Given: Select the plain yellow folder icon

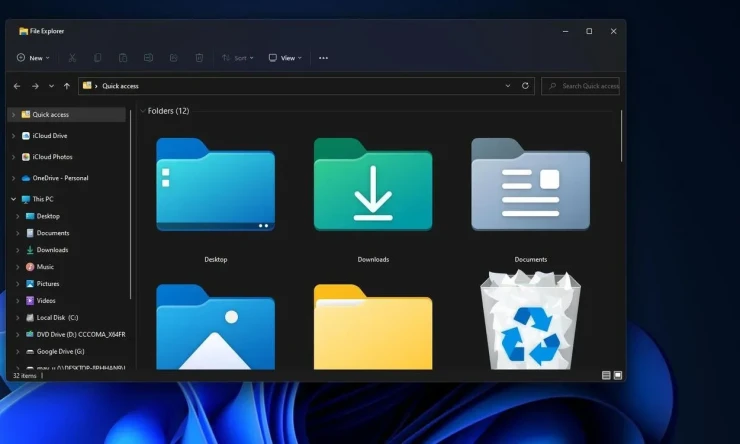Looking at the screenshot, I should click(373, 327).
